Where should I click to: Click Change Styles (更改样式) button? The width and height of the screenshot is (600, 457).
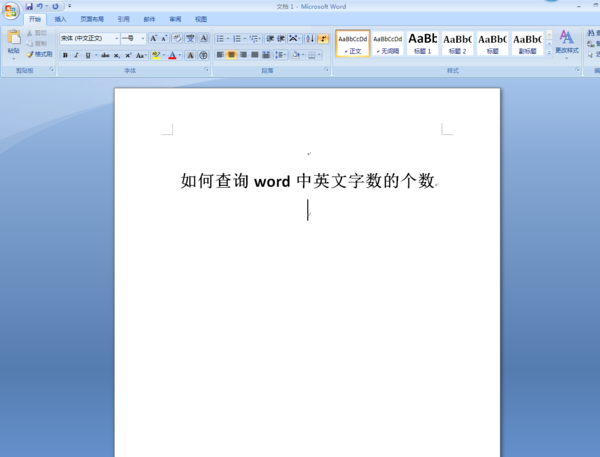pos(567,44)
